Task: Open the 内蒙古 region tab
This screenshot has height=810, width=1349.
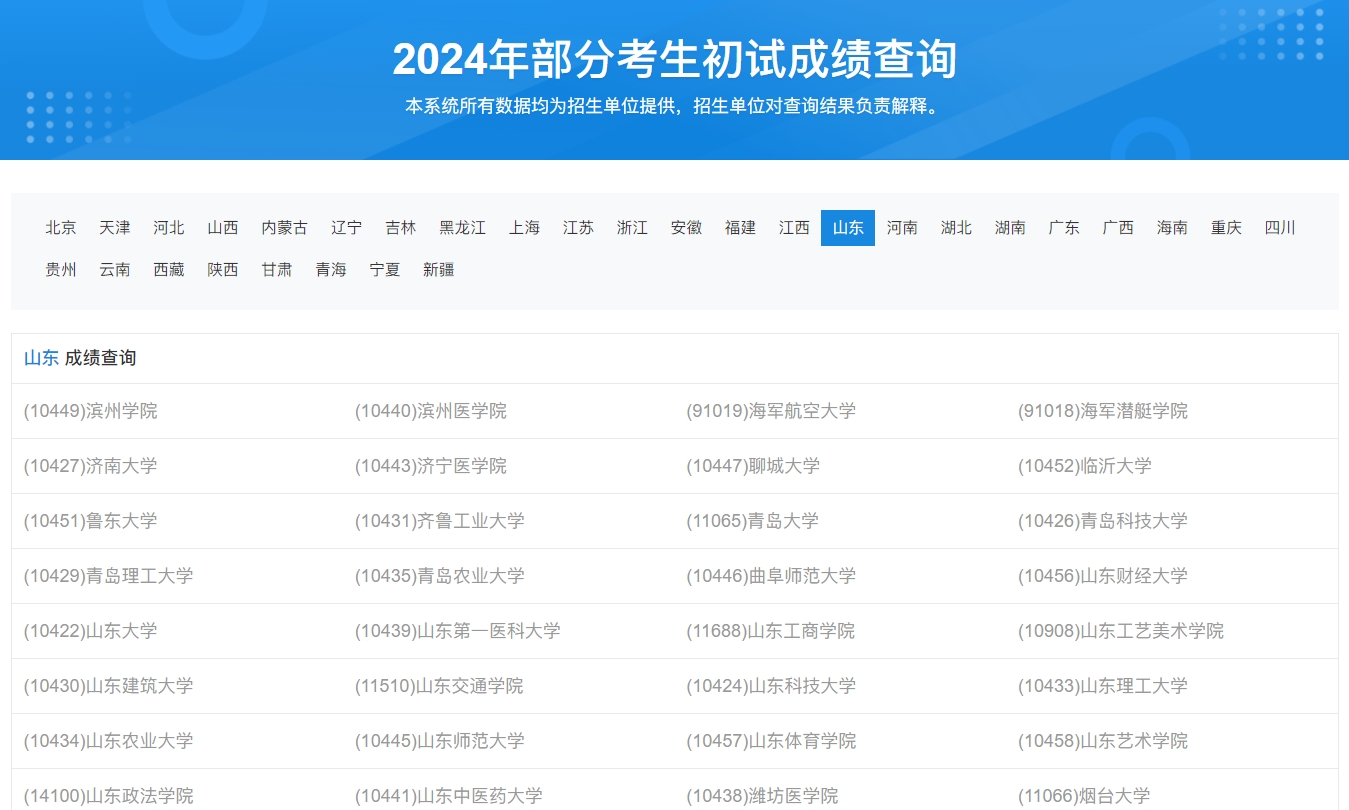Action: click(x=285, y=228)
